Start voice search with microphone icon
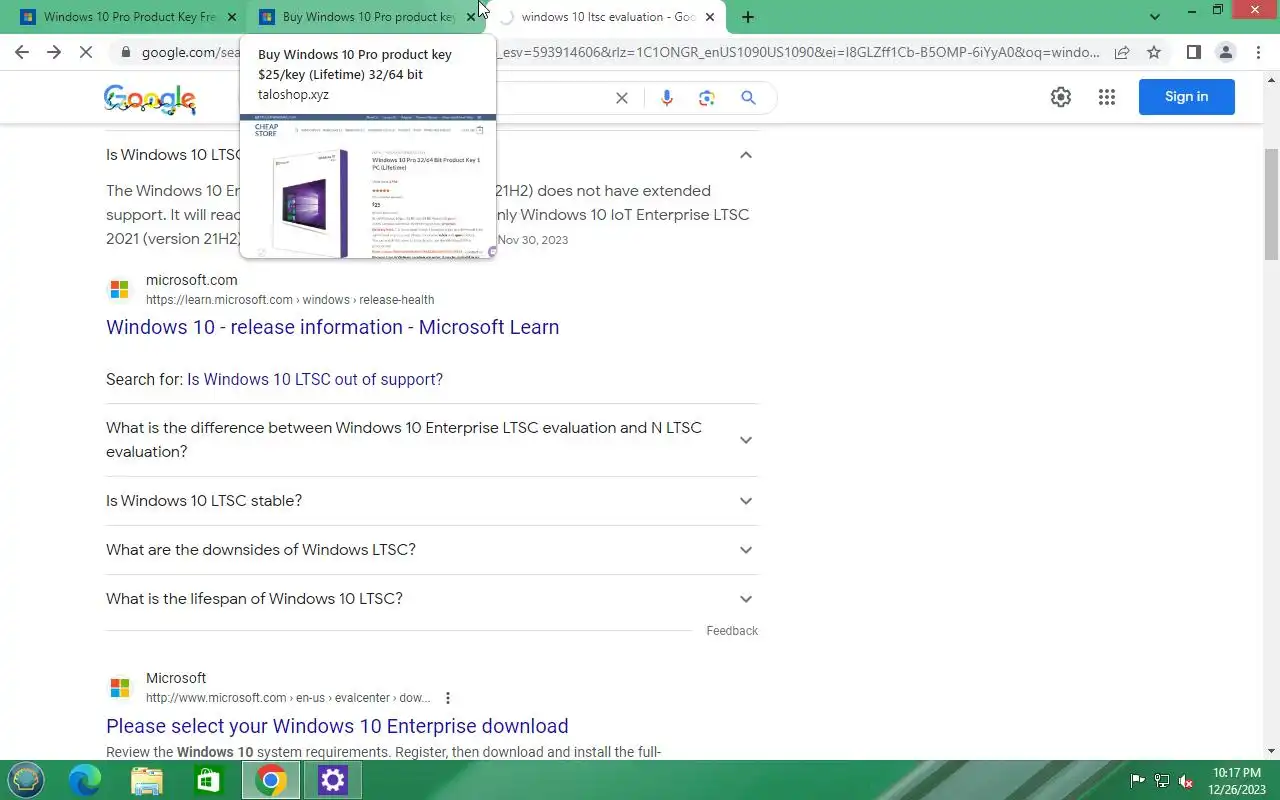 pyautogui.click(x=667, y=98)
